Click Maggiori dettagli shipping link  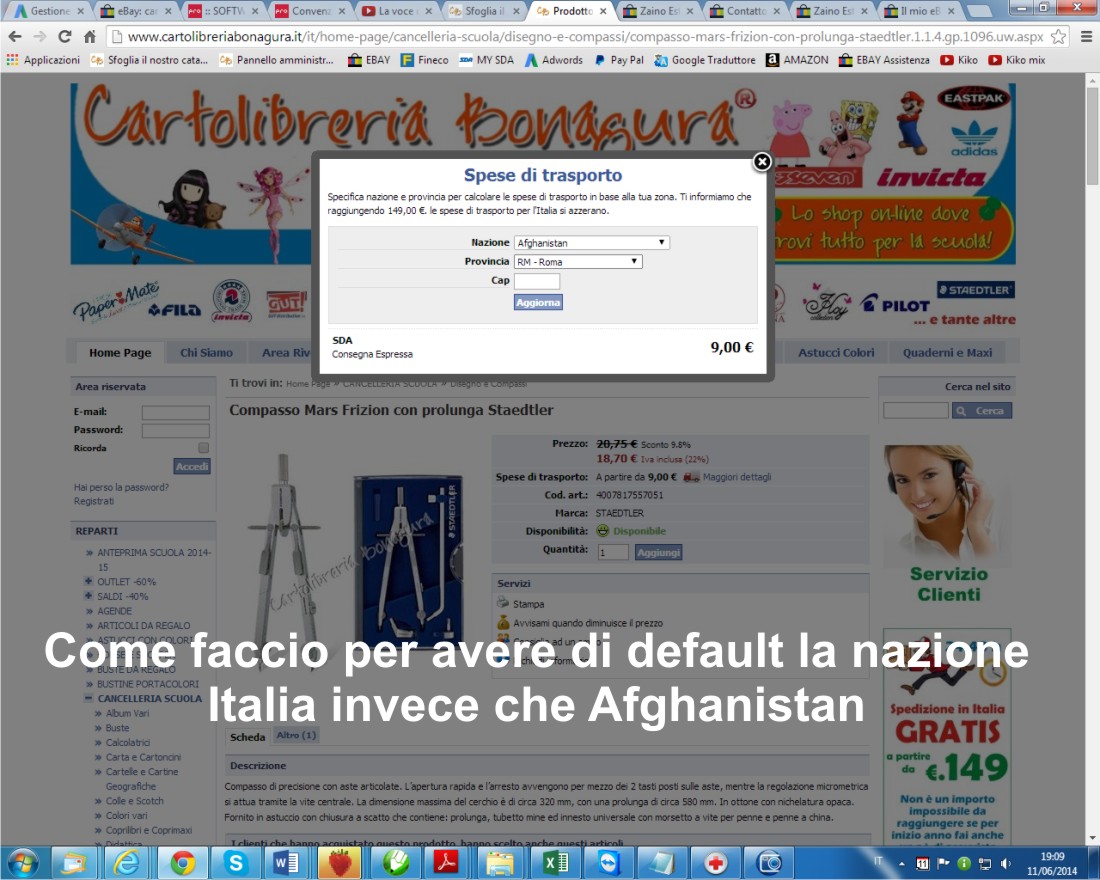(737, 477)
